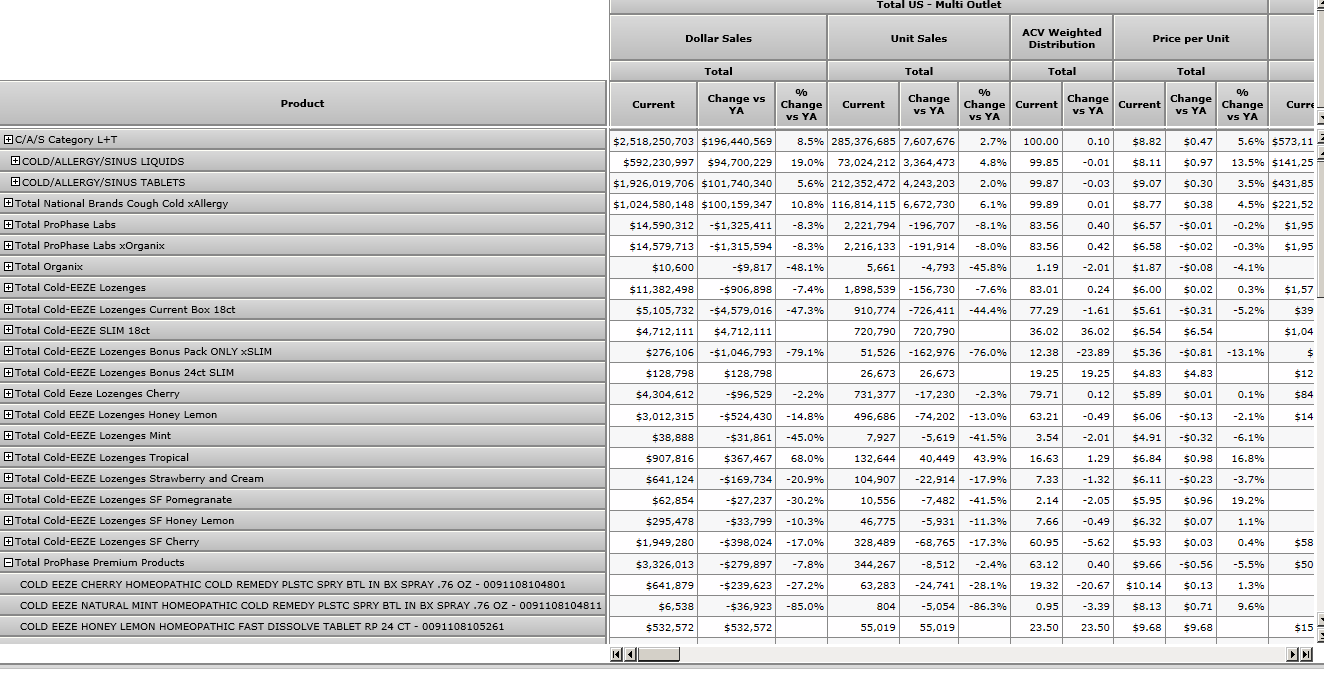Select COLD EEZE CHERRY HOMEOPATHIC spray product row
Screen dimensions: 1324x673
292,585
